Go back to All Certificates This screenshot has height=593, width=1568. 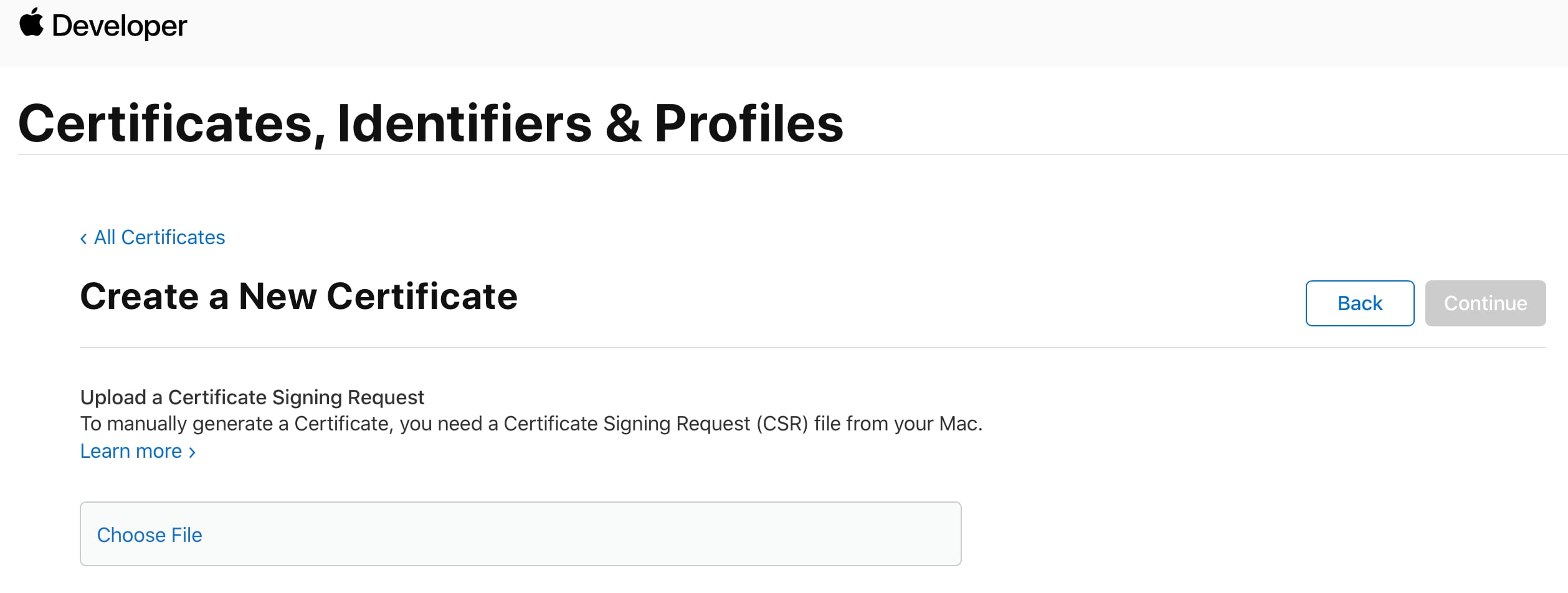[159, 237]
